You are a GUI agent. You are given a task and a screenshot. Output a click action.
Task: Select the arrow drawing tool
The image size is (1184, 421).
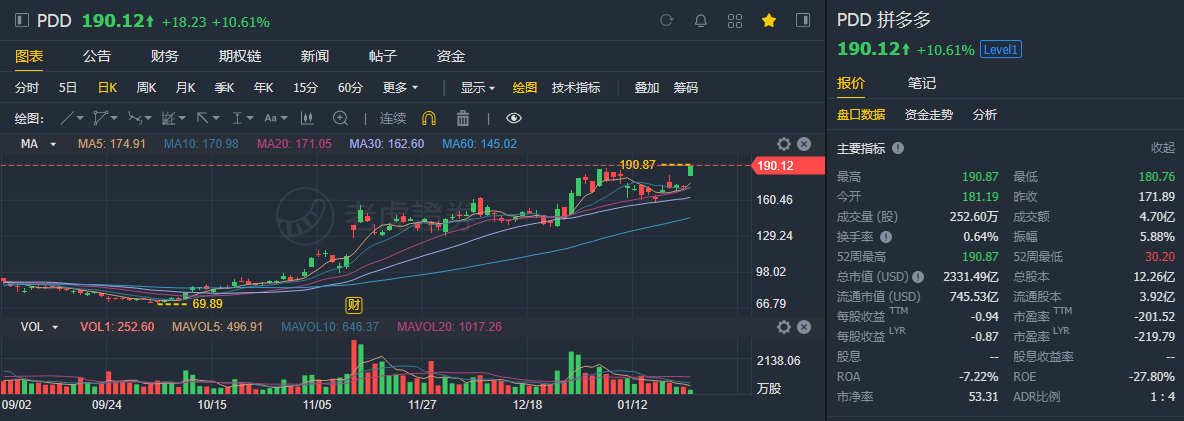pyautogui.click(x=202, y=118)
